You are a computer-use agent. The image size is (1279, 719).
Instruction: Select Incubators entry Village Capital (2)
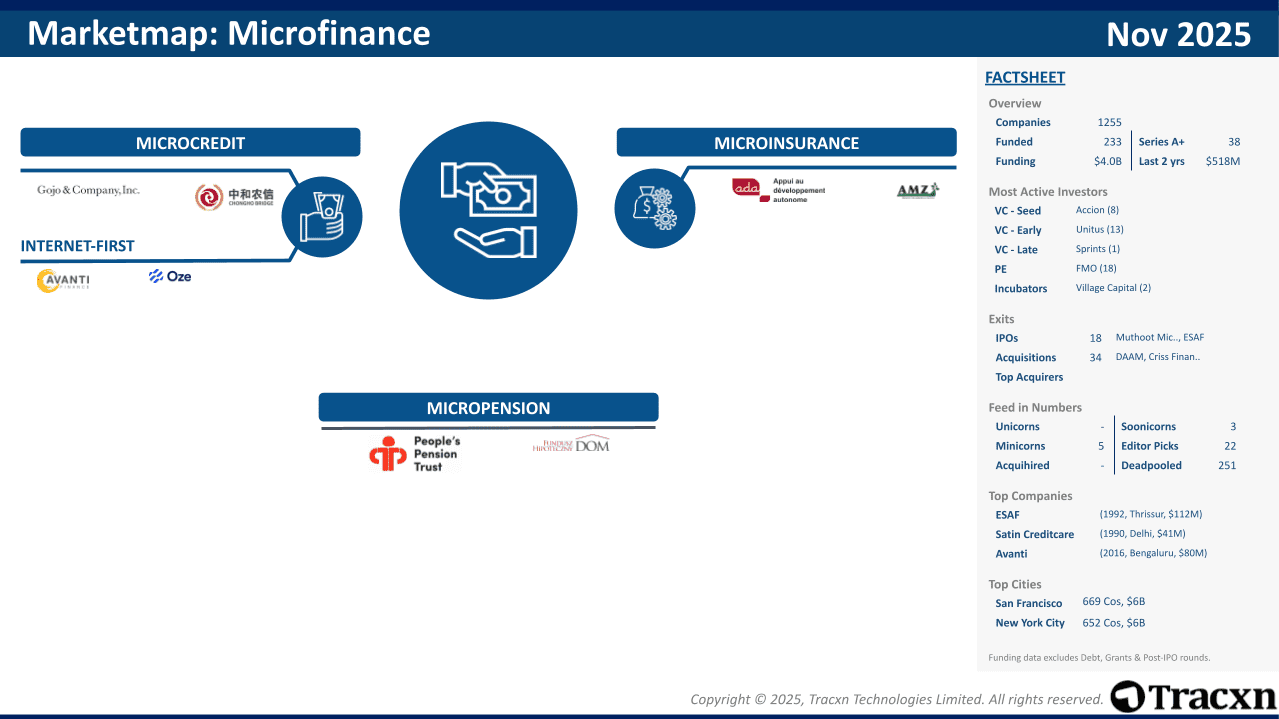pyautogui.click(x=1113, y=288)
